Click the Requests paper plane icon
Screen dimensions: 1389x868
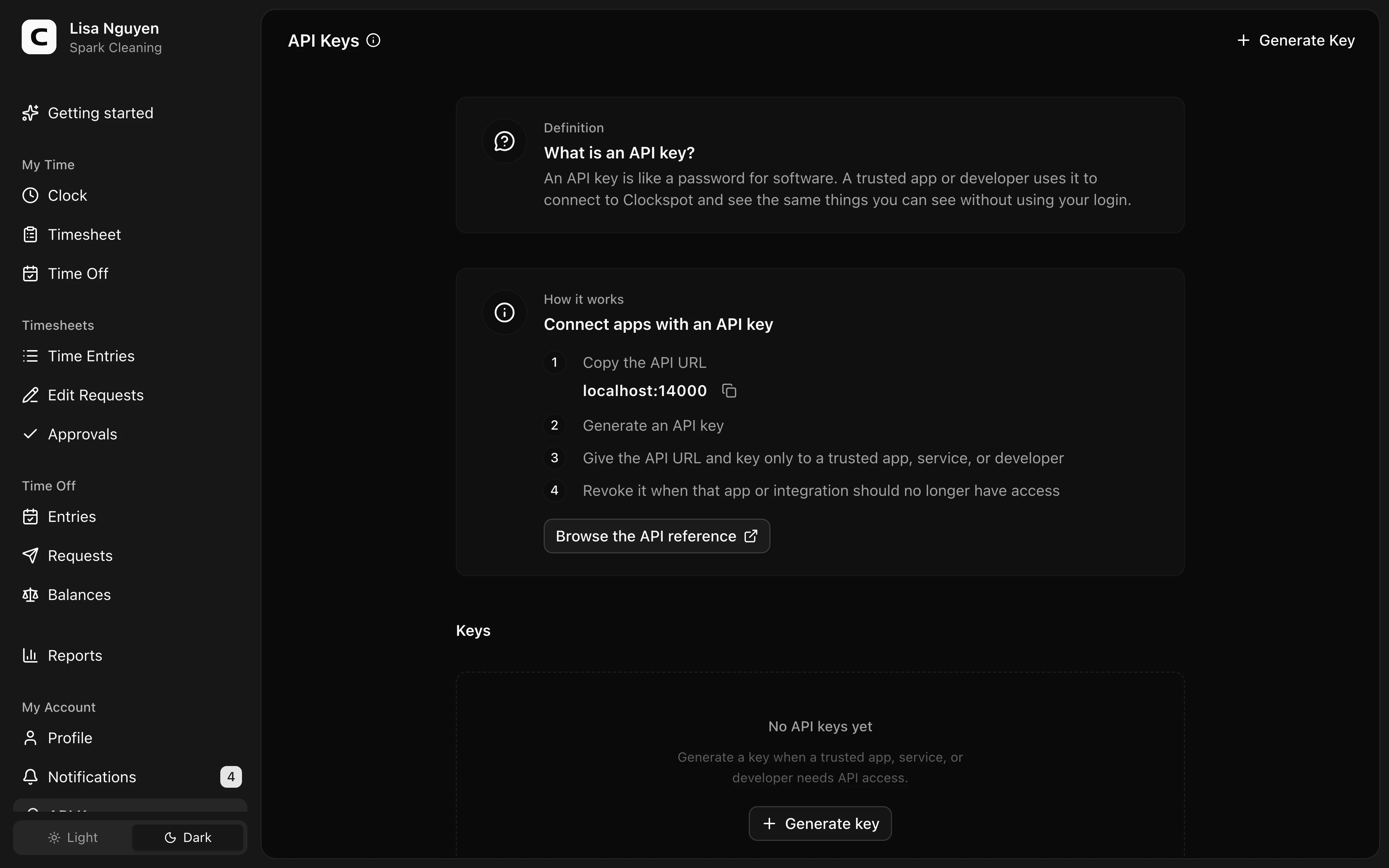[30, 556]
